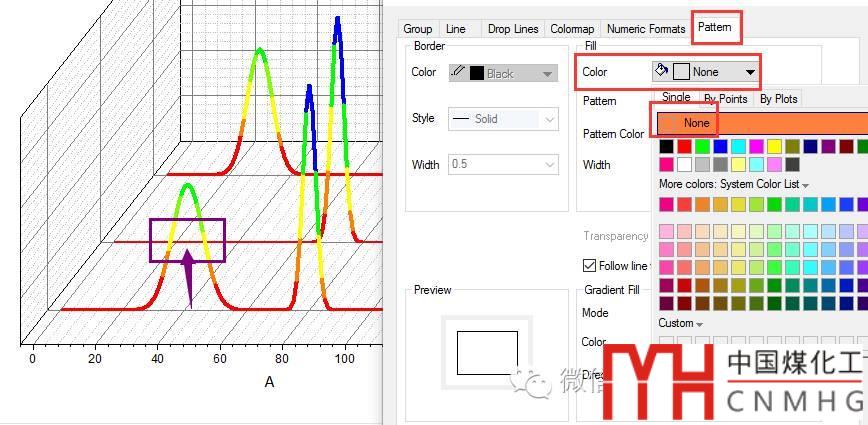868x425 pixels.
Task: Open the Fill Color None dropdown arrow
Action: coord(750,72)
